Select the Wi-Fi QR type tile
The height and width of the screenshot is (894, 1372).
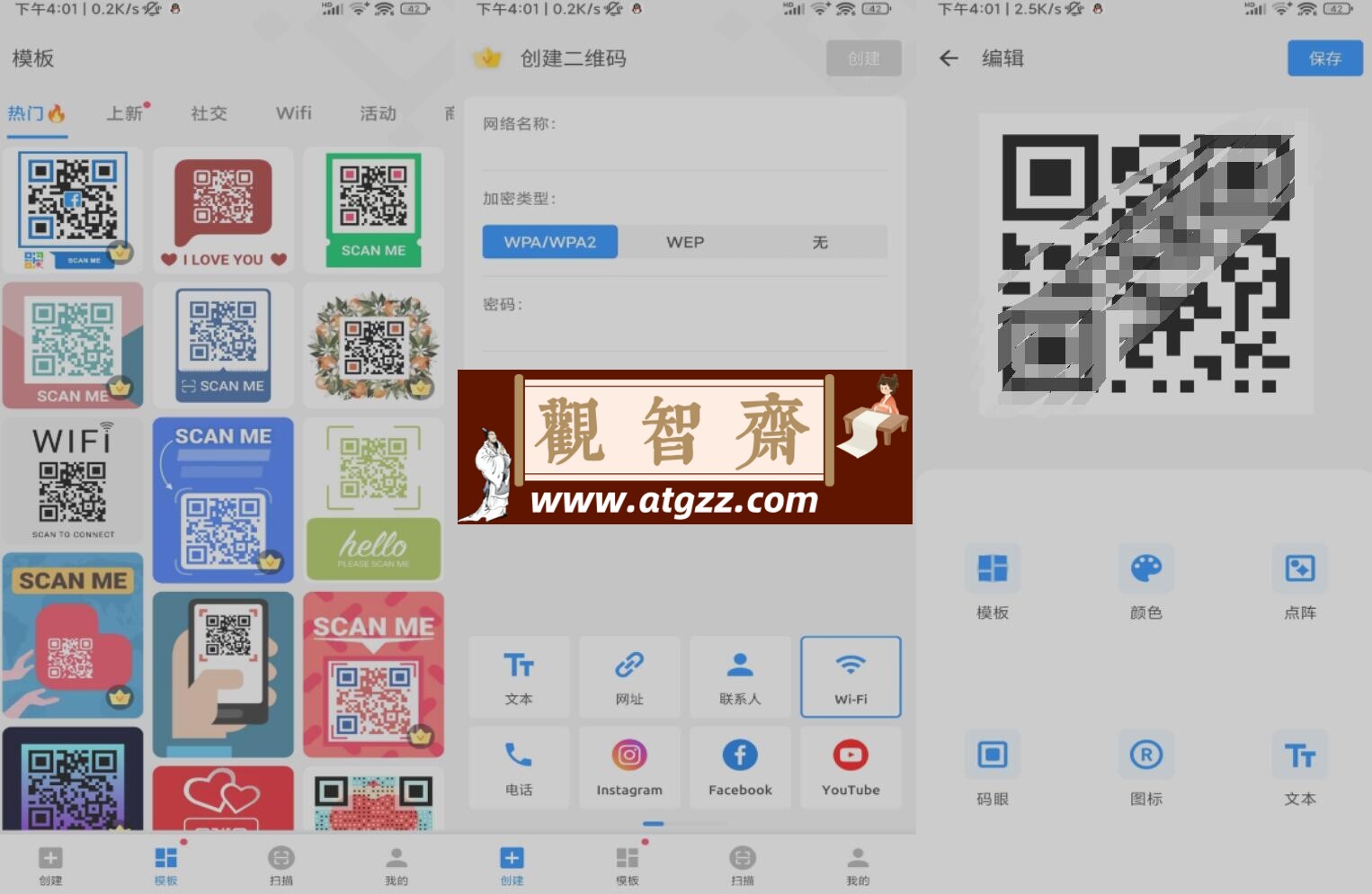click(851, 676)
